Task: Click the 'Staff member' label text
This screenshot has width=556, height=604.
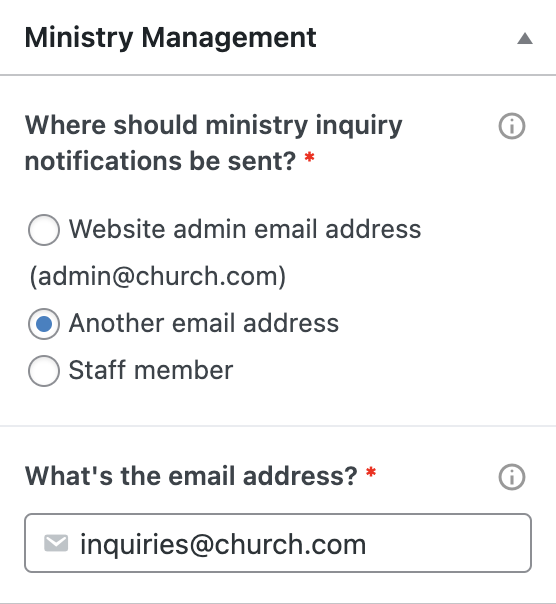Action: (151, 370)
